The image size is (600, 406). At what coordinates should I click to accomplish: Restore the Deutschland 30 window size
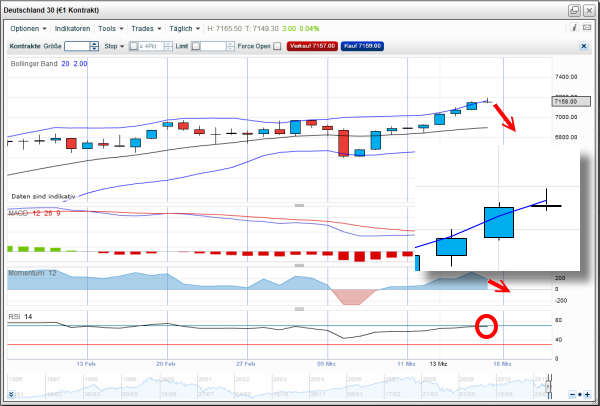574,10
